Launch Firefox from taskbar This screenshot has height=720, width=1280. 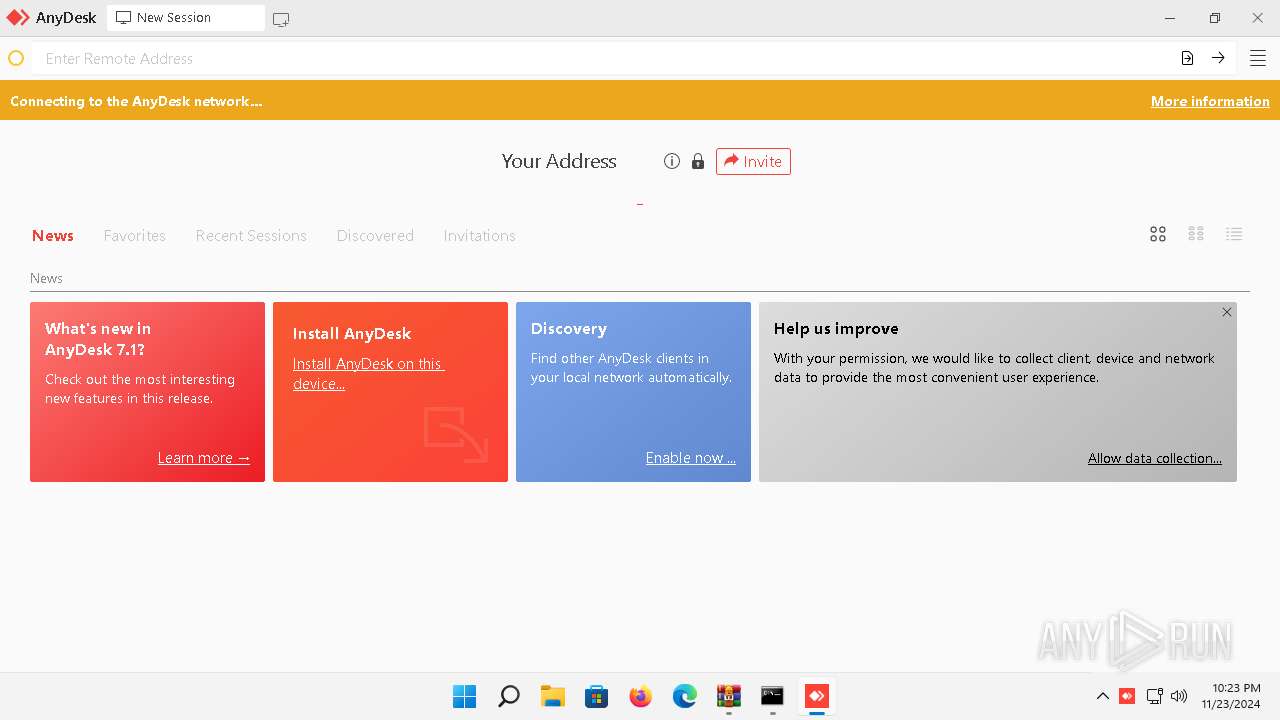641,696
